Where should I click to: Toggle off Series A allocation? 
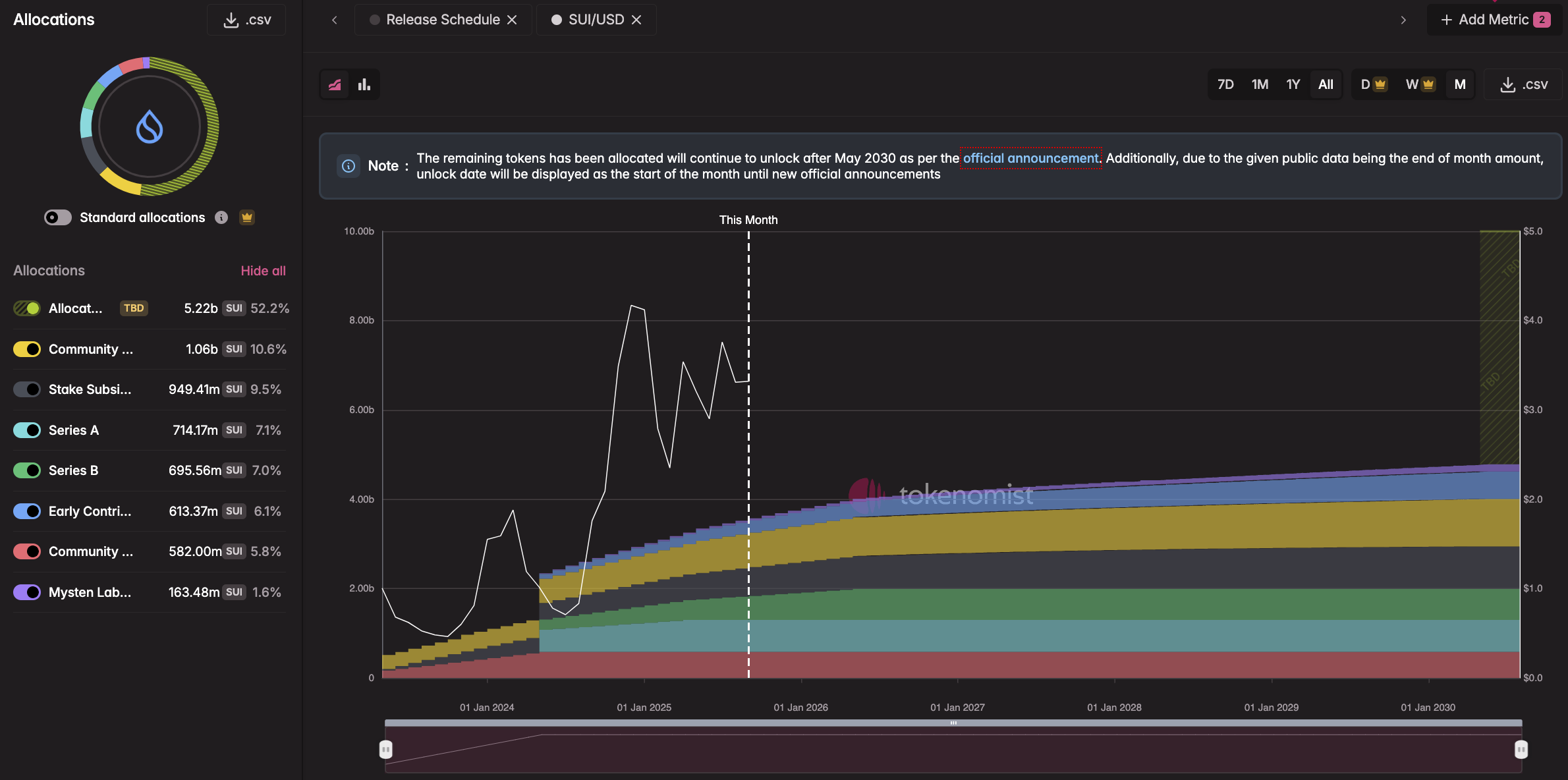pyautogui.click(x=27, y=430)
